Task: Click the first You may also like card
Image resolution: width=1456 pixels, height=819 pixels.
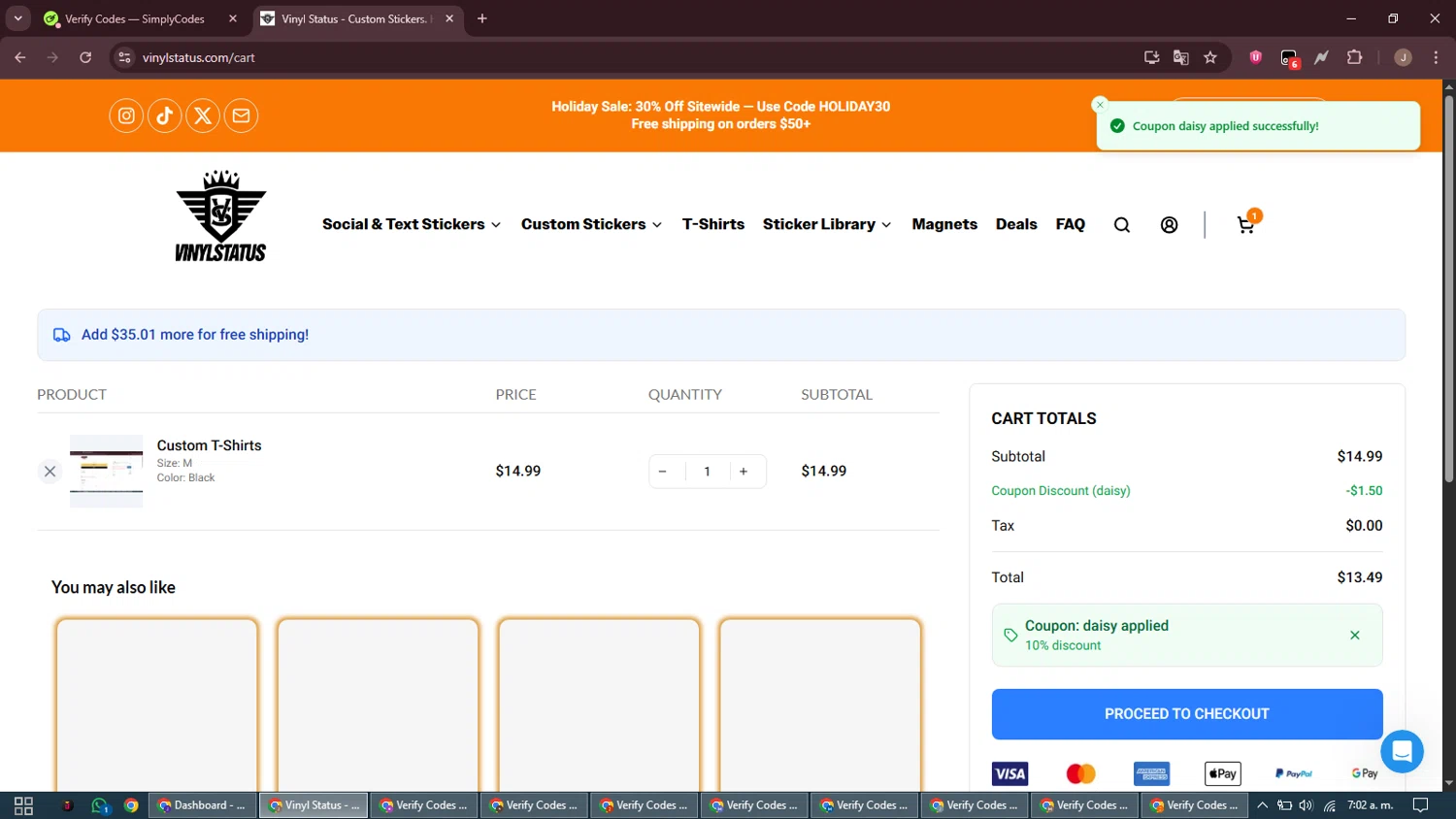Action: [157, 705]
